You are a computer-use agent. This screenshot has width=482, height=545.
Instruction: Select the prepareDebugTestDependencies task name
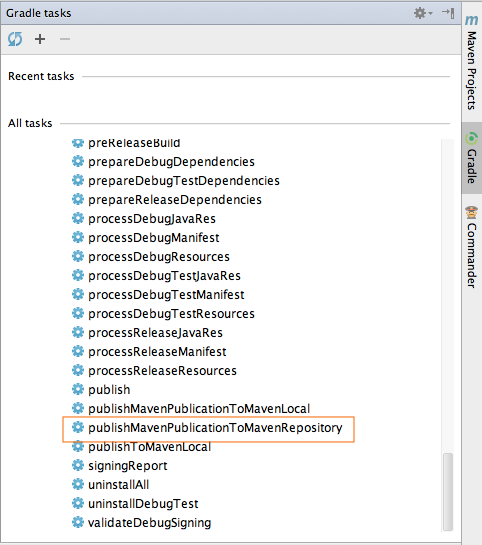click(184, 181)
